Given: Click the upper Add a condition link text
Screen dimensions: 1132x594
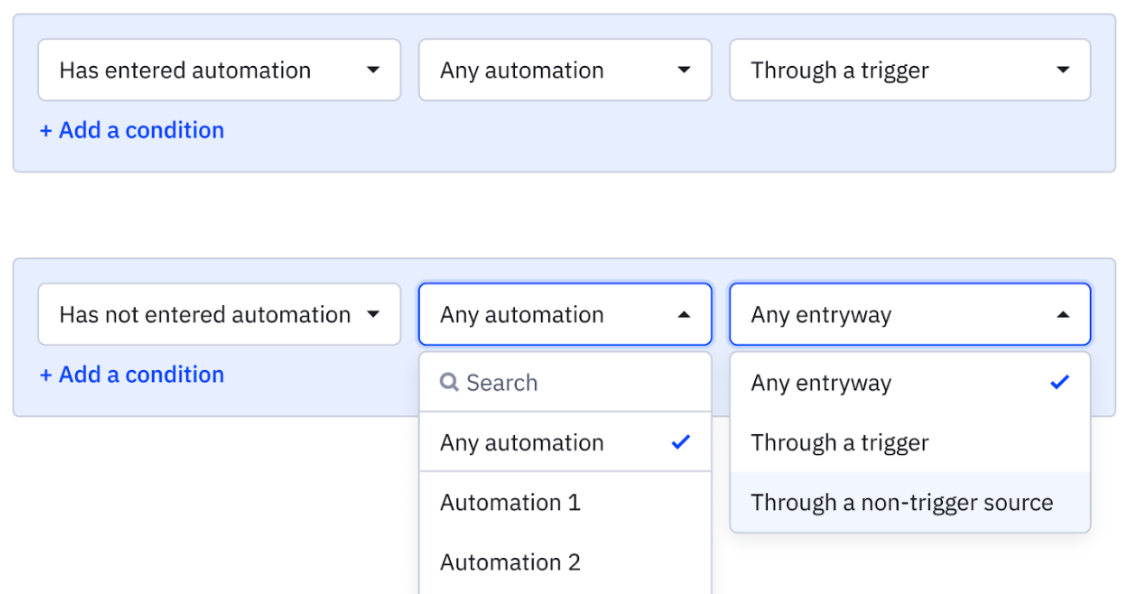Looking at the screenshot, I should (142, 131).
